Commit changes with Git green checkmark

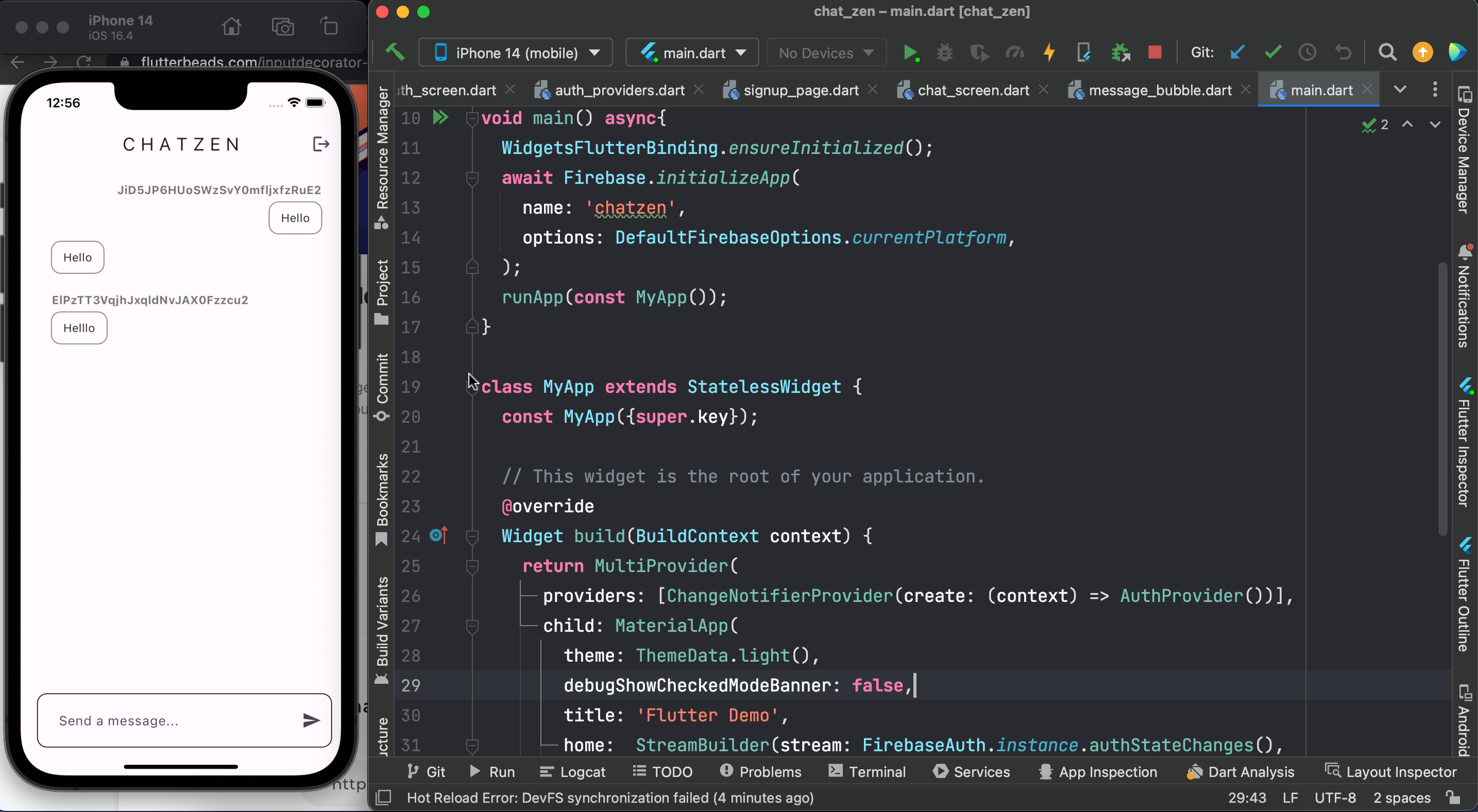point(1272,53)
